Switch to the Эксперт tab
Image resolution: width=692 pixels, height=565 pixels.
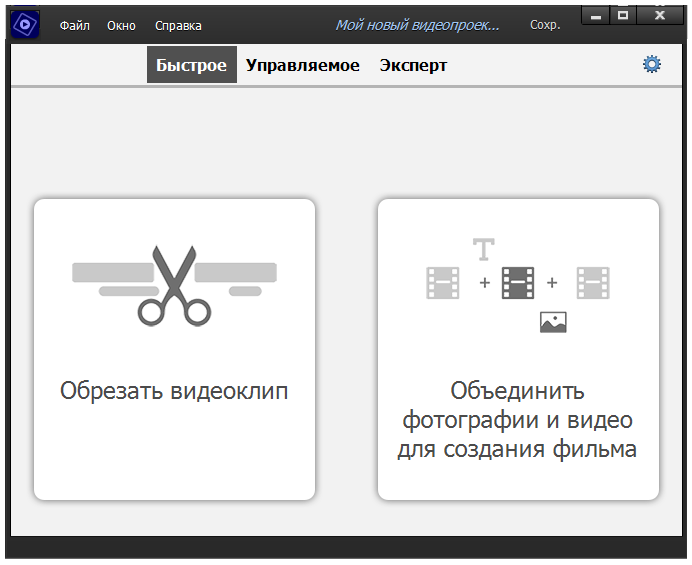[414, 65]
